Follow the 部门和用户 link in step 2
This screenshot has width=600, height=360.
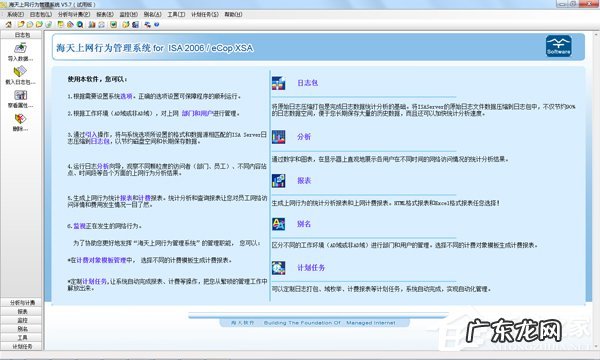197,113
